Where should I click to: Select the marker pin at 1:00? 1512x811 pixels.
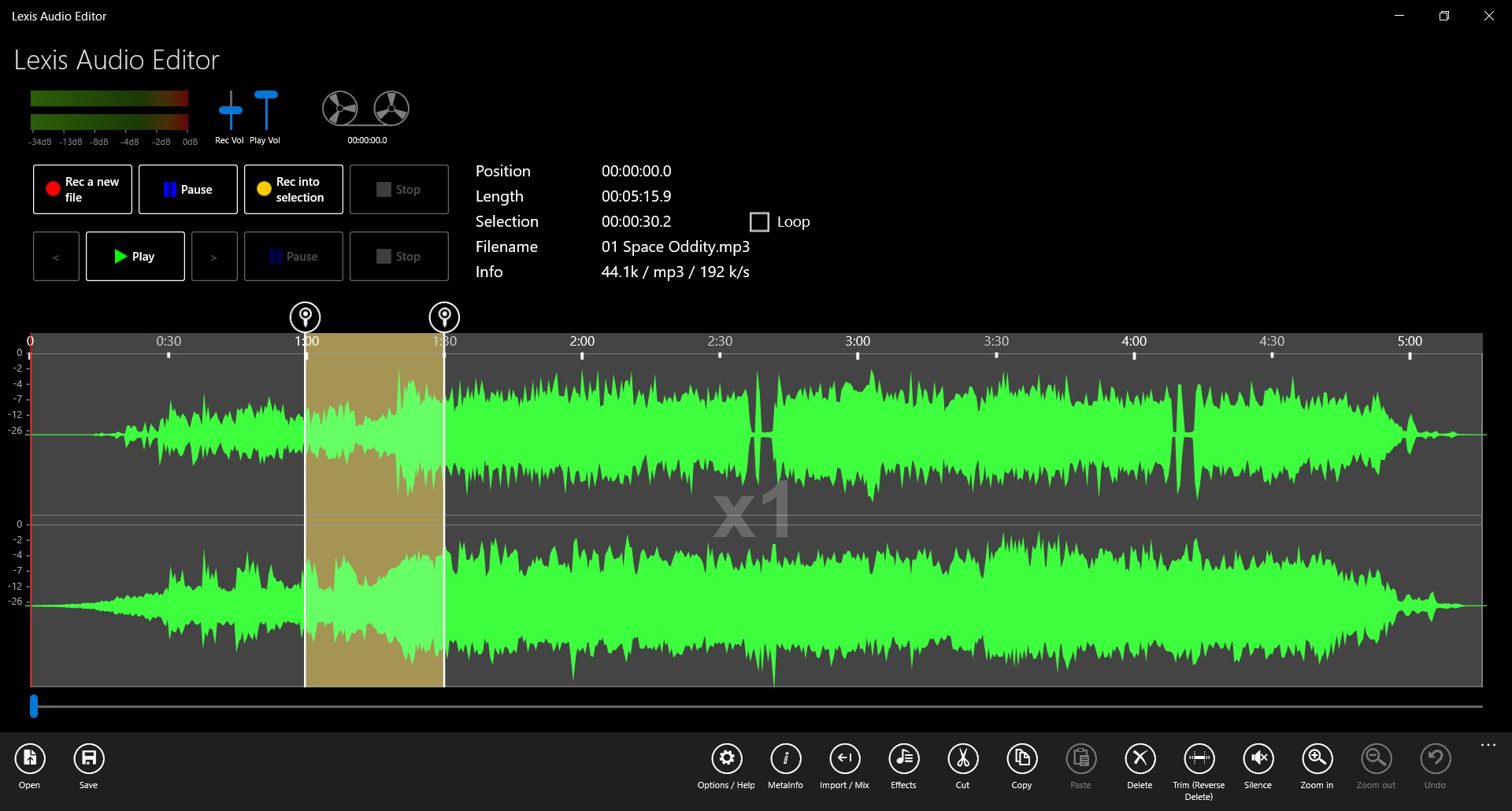click(306, 317)
